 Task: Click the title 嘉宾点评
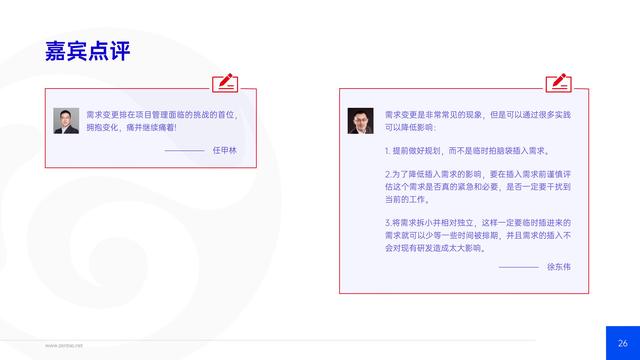pyautogui.click(x=87, y=51)
